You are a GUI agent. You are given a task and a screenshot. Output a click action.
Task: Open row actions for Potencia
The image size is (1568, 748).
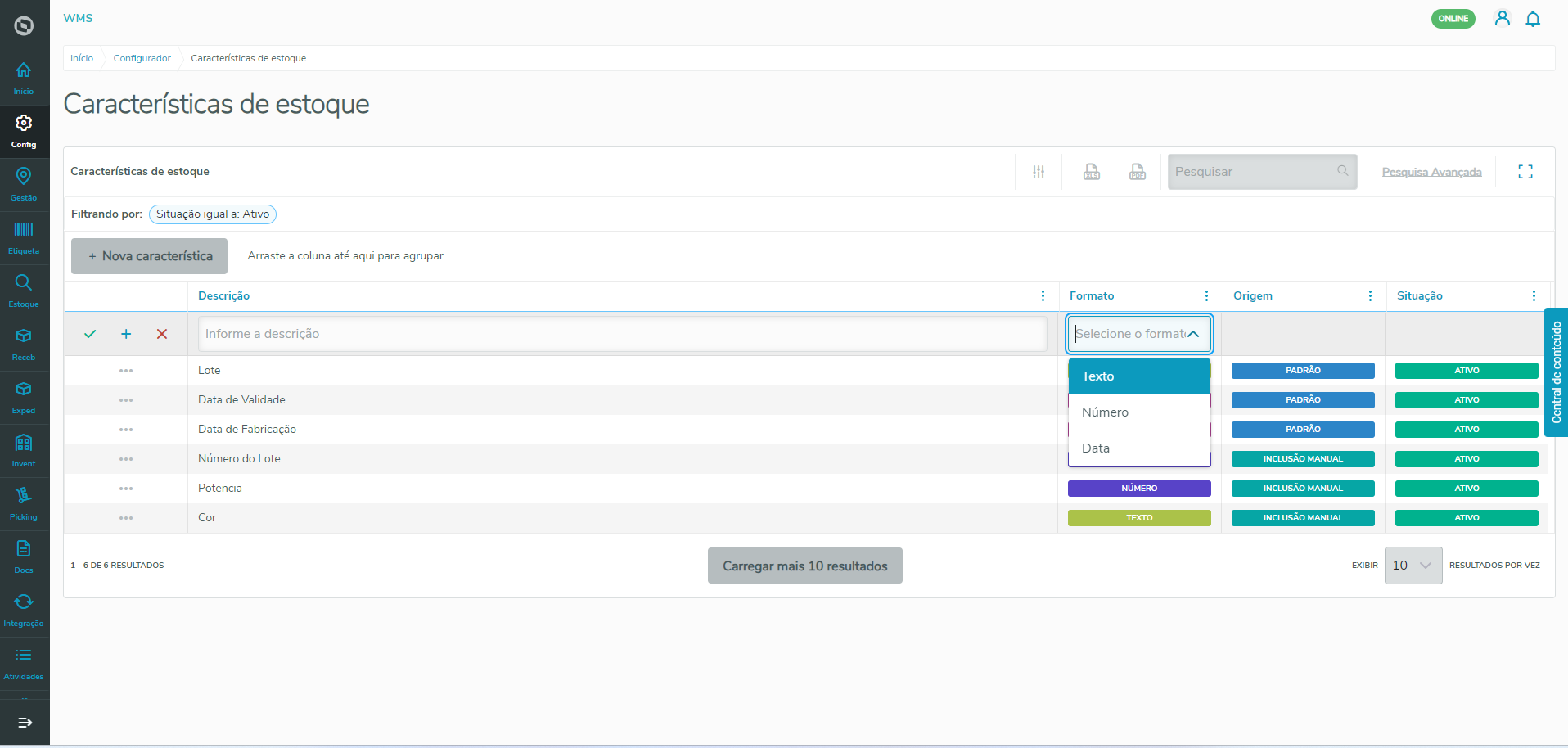[x=126, y=489]
